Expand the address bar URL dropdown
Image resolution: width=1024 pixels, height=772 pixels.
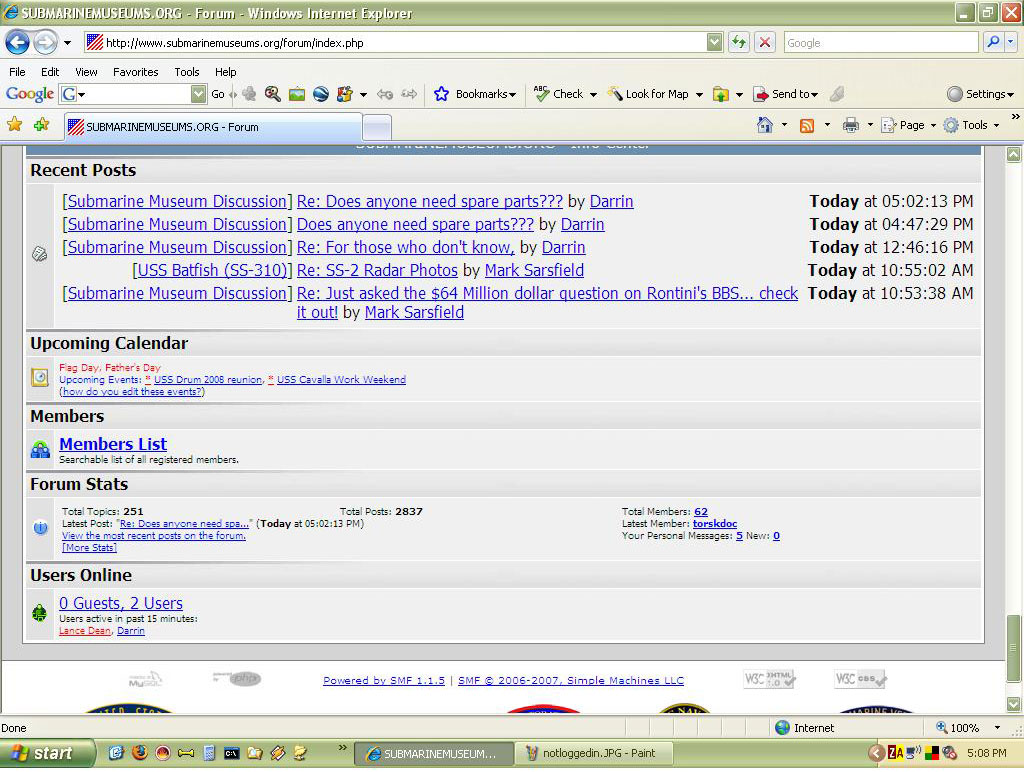point(714,42)
